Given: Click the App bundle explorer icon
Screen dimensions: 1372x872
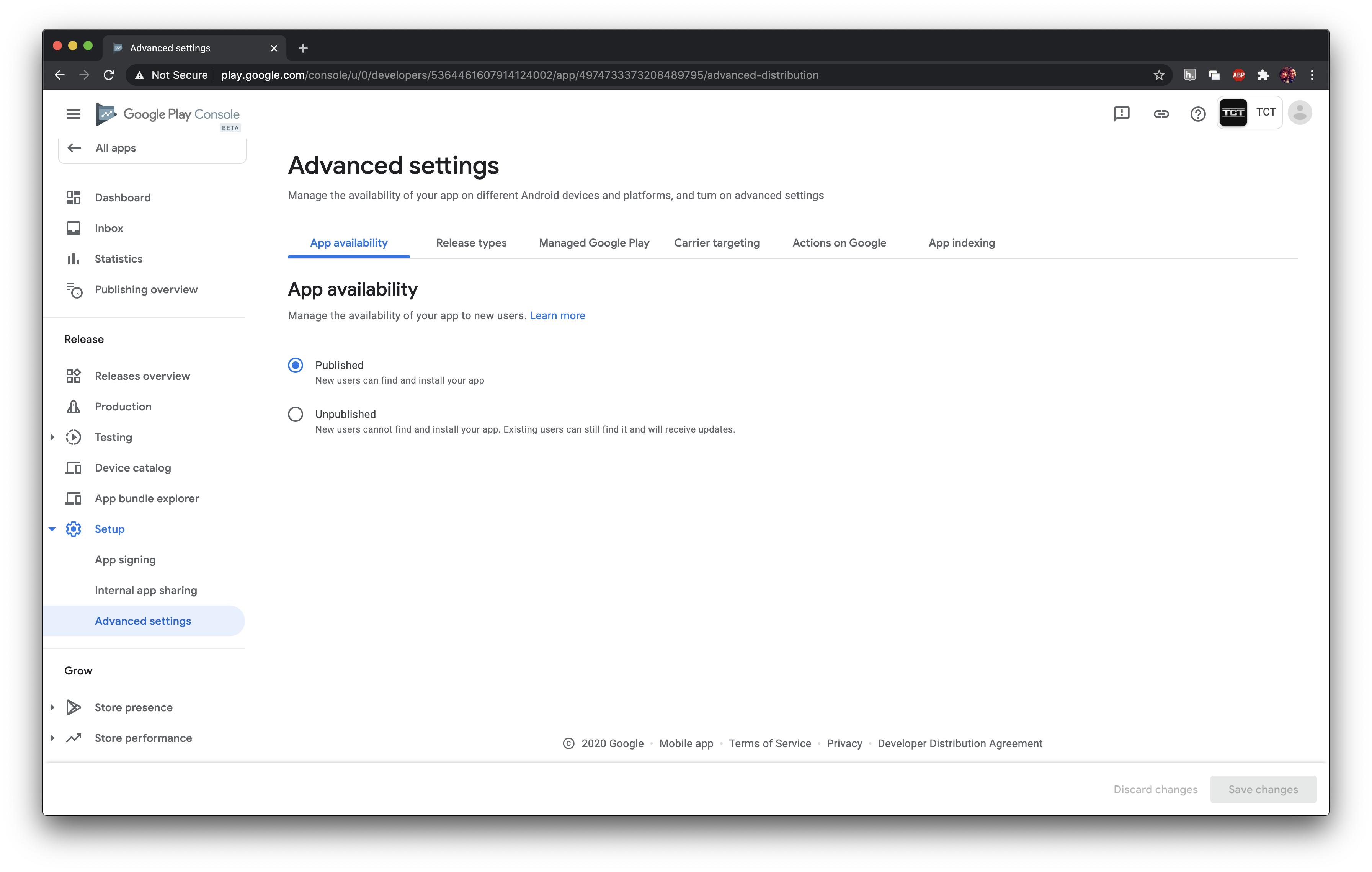Looking at the screenshot, I should [73, 498].
